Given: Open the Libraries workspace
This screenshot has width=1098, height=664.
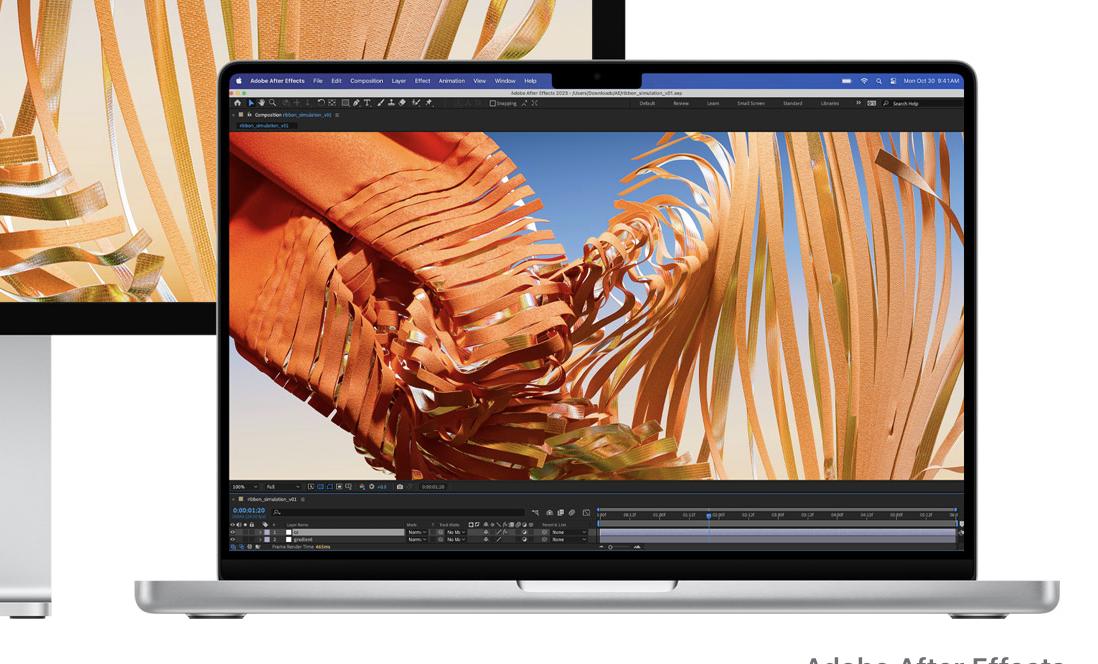Looking at the screenshot, I should coord(829,102).
